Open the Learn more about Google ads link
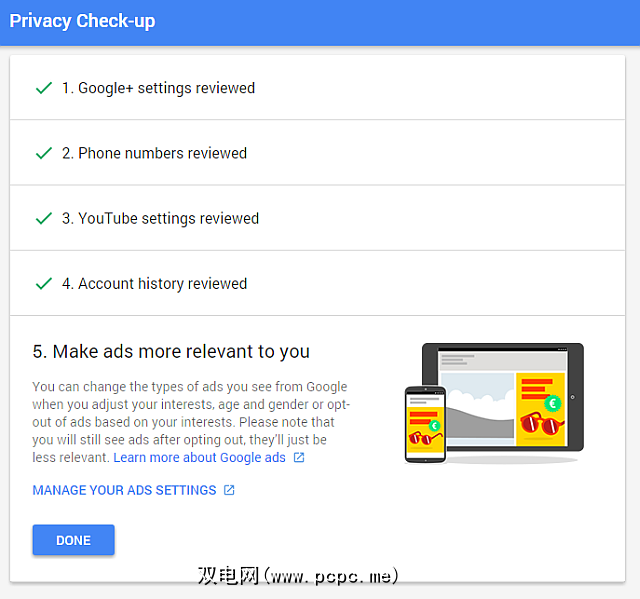 (x=199, y=458)
